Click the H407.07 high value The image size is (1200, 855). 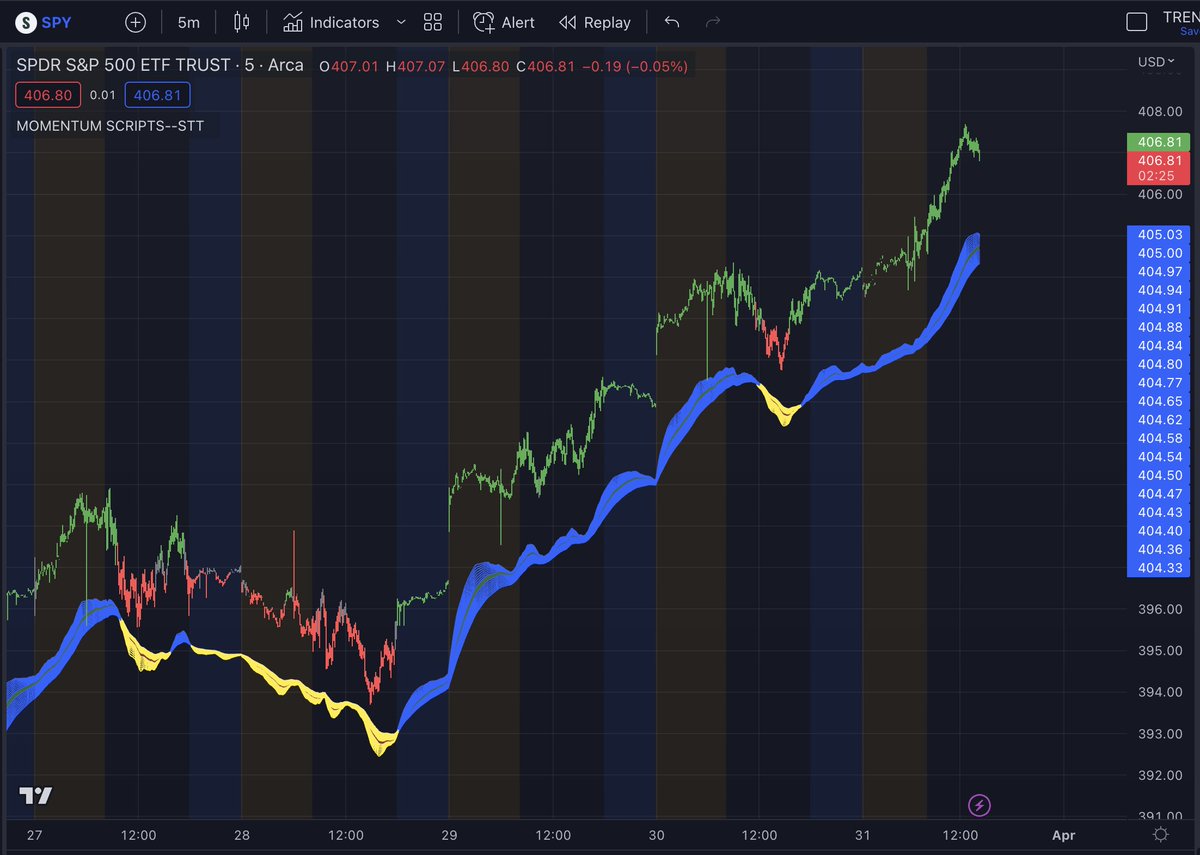[417, 67]
